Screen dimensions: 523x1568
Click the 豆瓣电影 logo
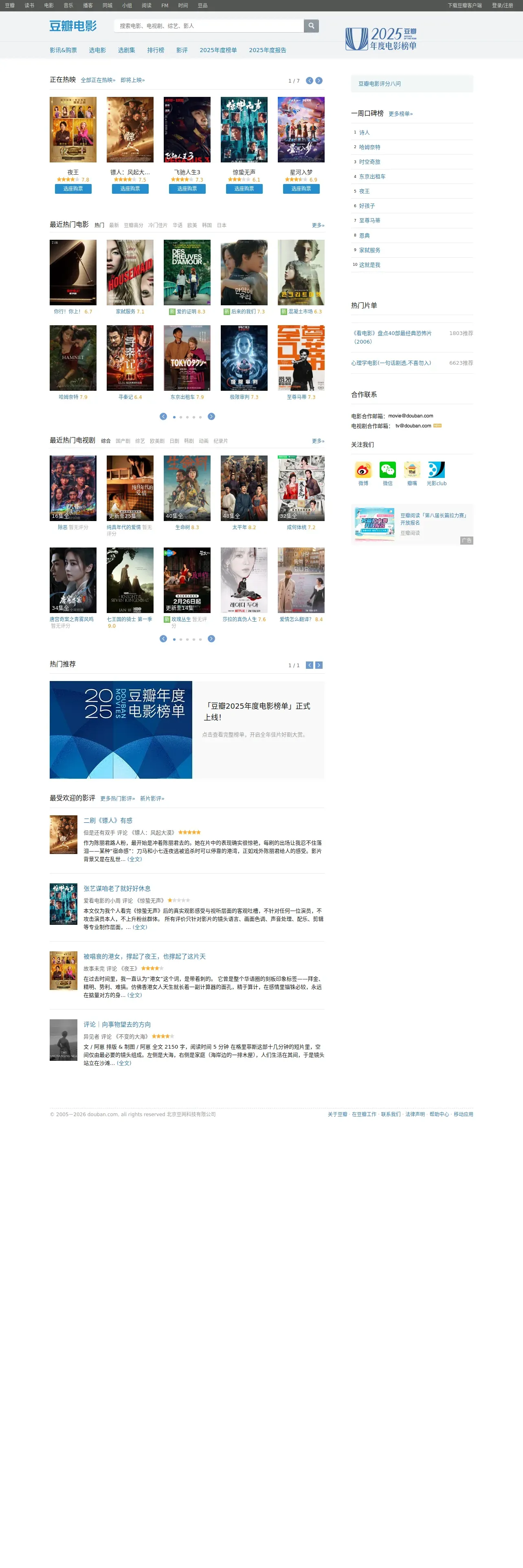point(73,26)
